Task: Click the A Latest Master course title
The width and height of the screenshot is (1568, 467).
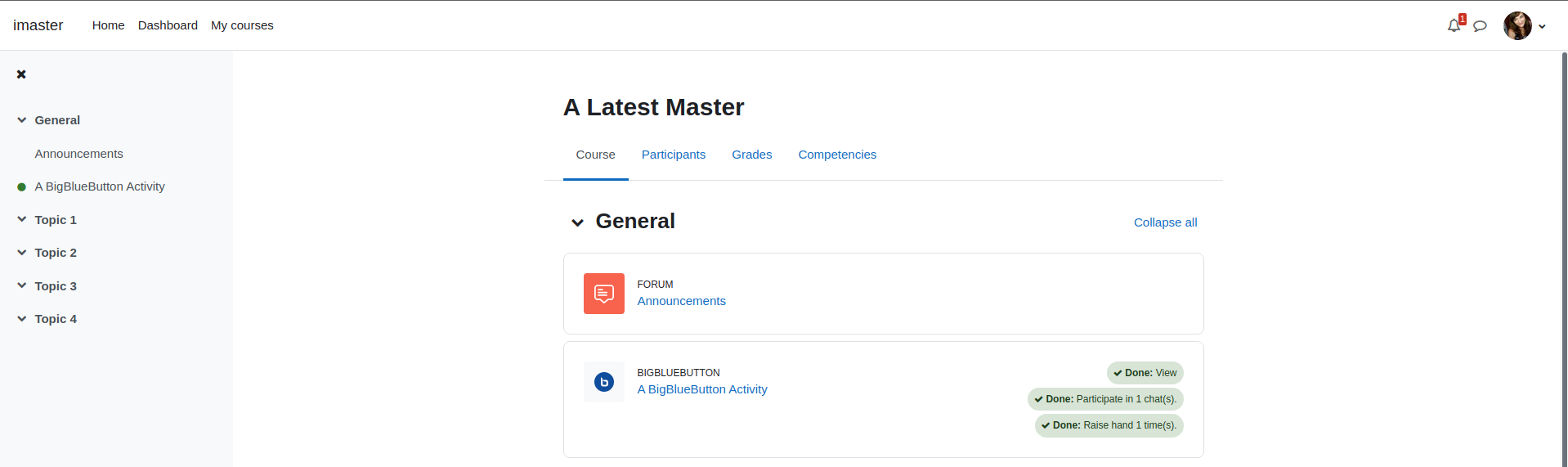Action: [x=653, y=107]
